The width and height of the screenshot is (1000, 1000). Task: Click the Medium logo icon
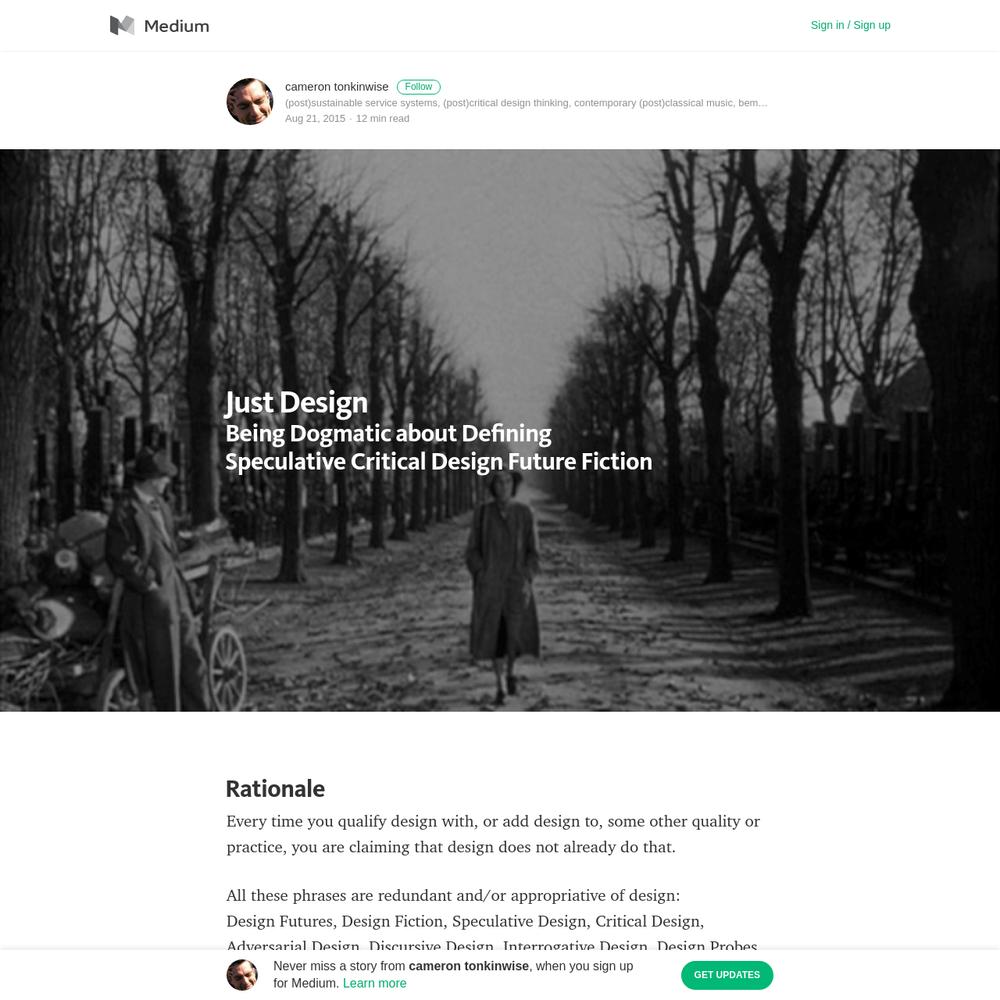[122, 26]
